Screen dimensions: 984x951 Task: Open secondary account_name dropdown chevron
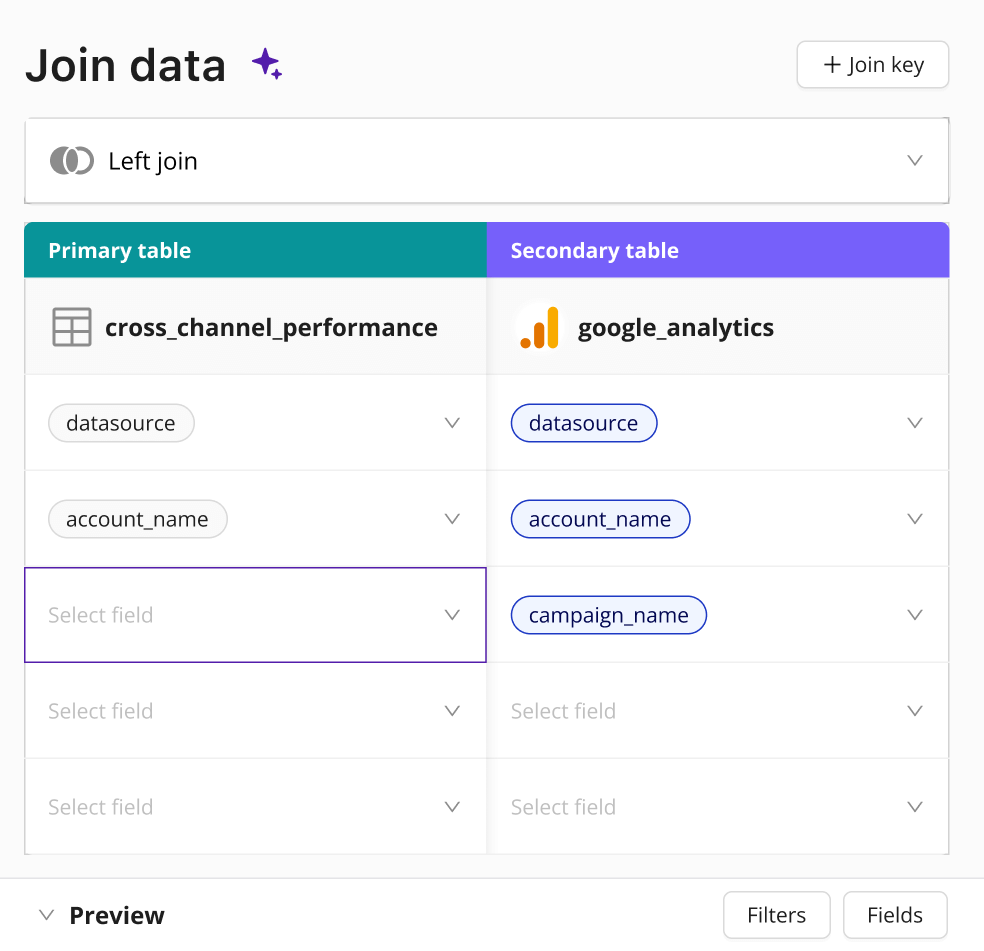(x=914, y=519)
